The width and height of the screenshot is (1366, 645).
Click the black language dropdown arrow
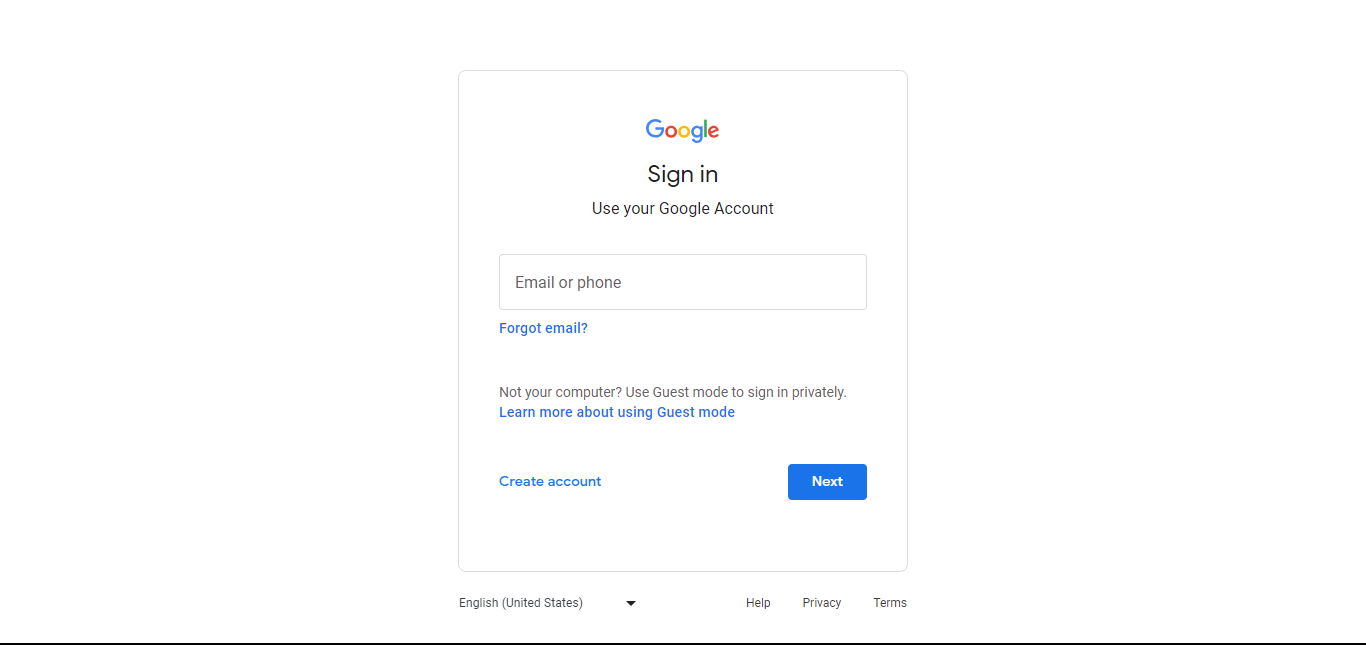[x=631, y=603]
